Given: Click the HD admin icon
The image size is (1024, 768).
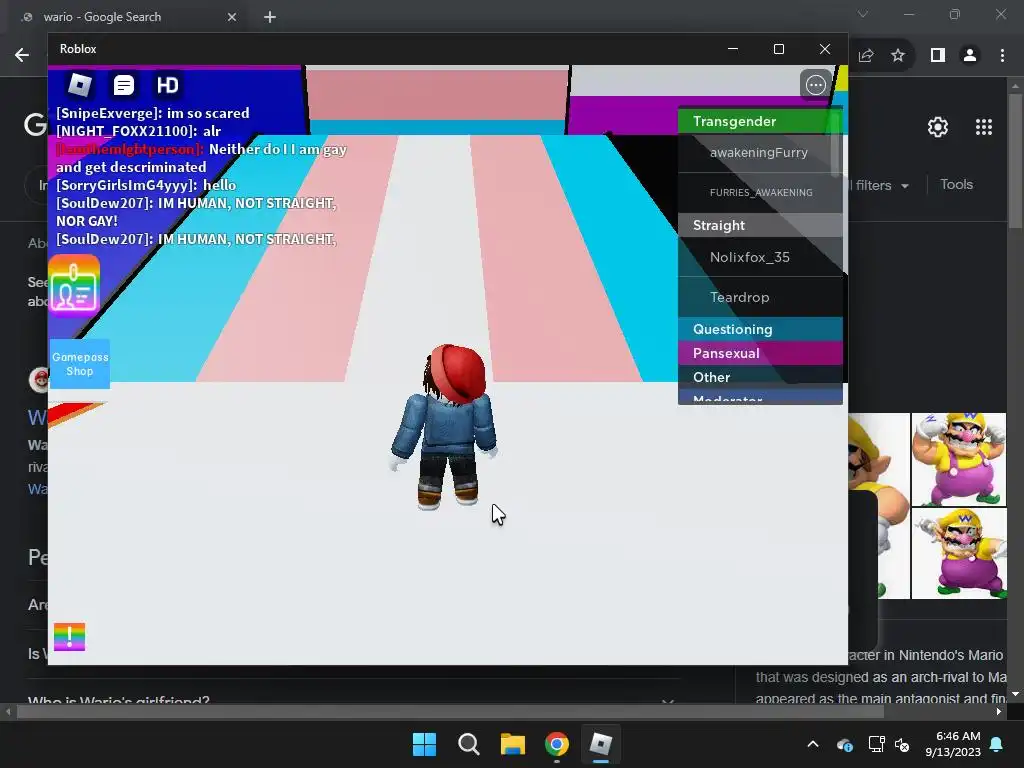Looking at the screenshot, I should click(x=167, y=85).
